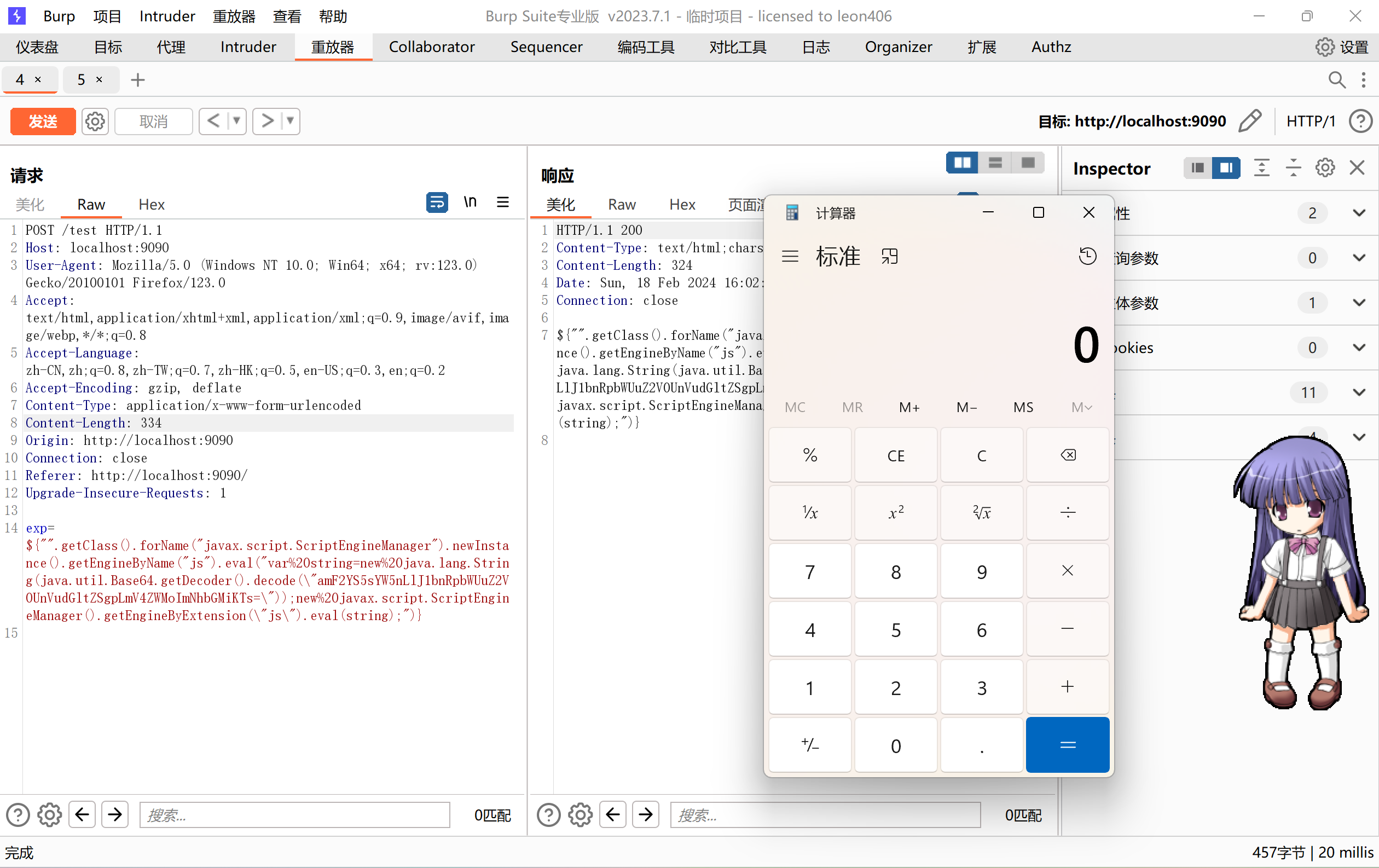Open the Collaborator tab
Screen dimensions: 1379x868
[432, 47]
